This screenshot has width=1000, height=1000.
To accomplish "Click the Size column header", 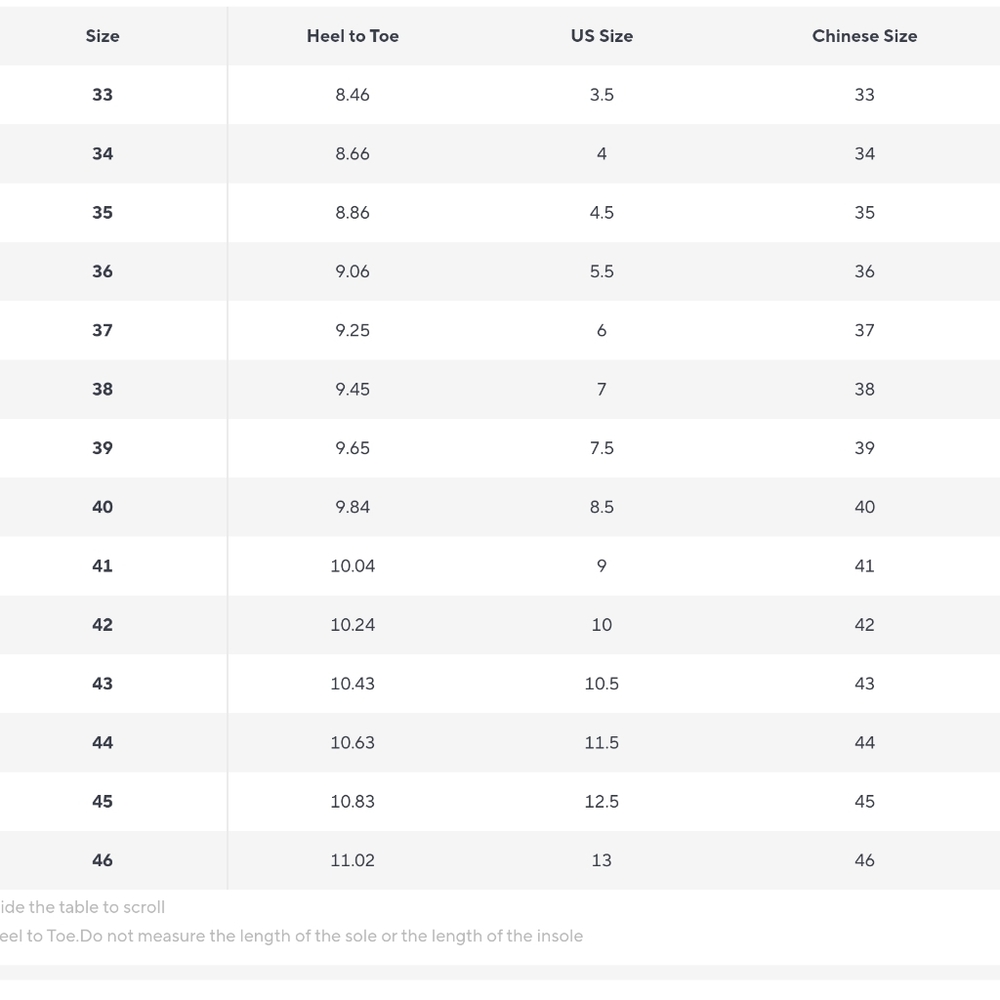I will click(103, 36).
